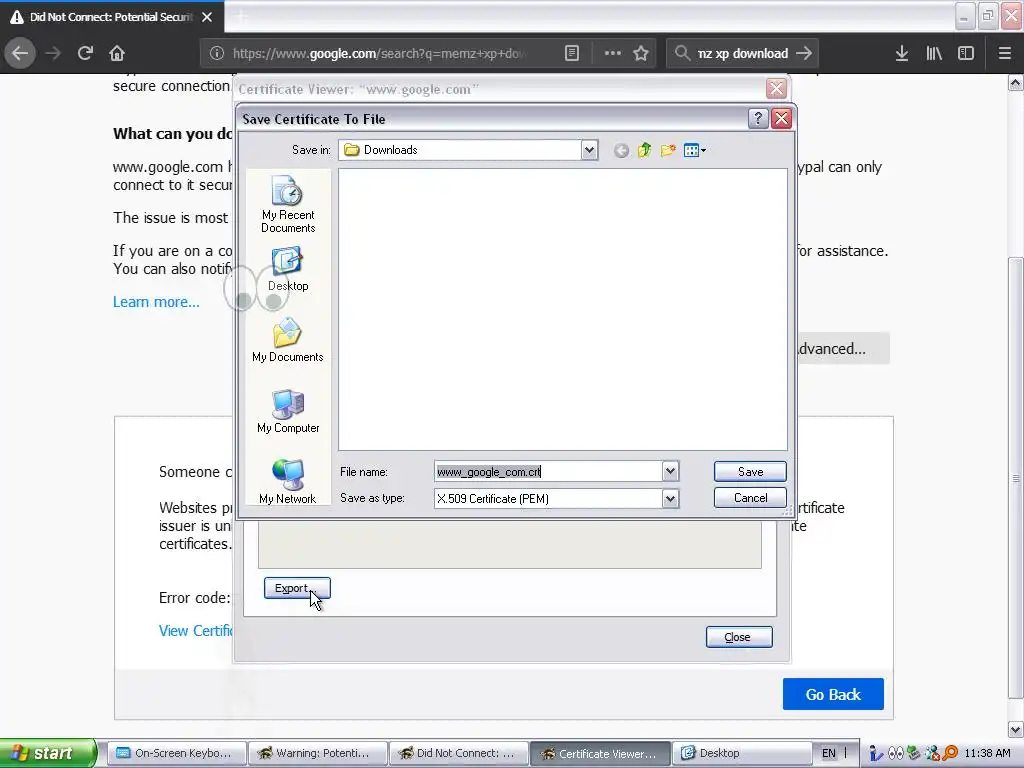
Task: Toggle Firefox sidebar icon
Action: [x=966, y=53]
